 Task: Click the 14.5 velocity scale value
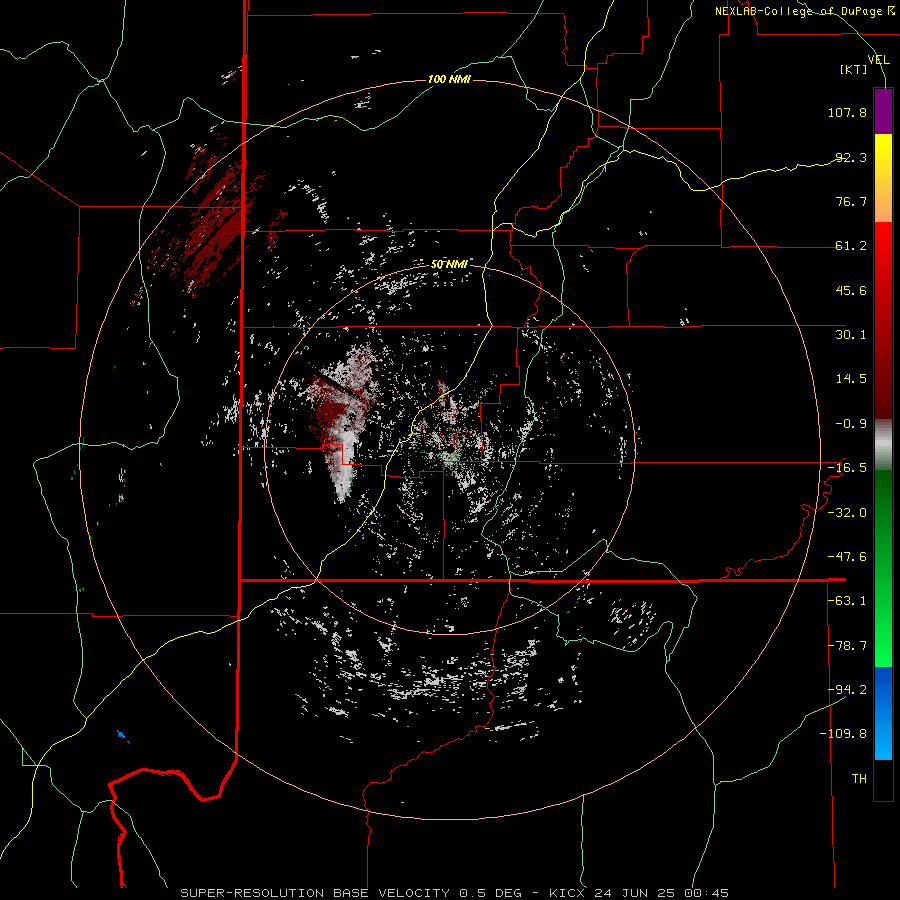tap(851, 379)
